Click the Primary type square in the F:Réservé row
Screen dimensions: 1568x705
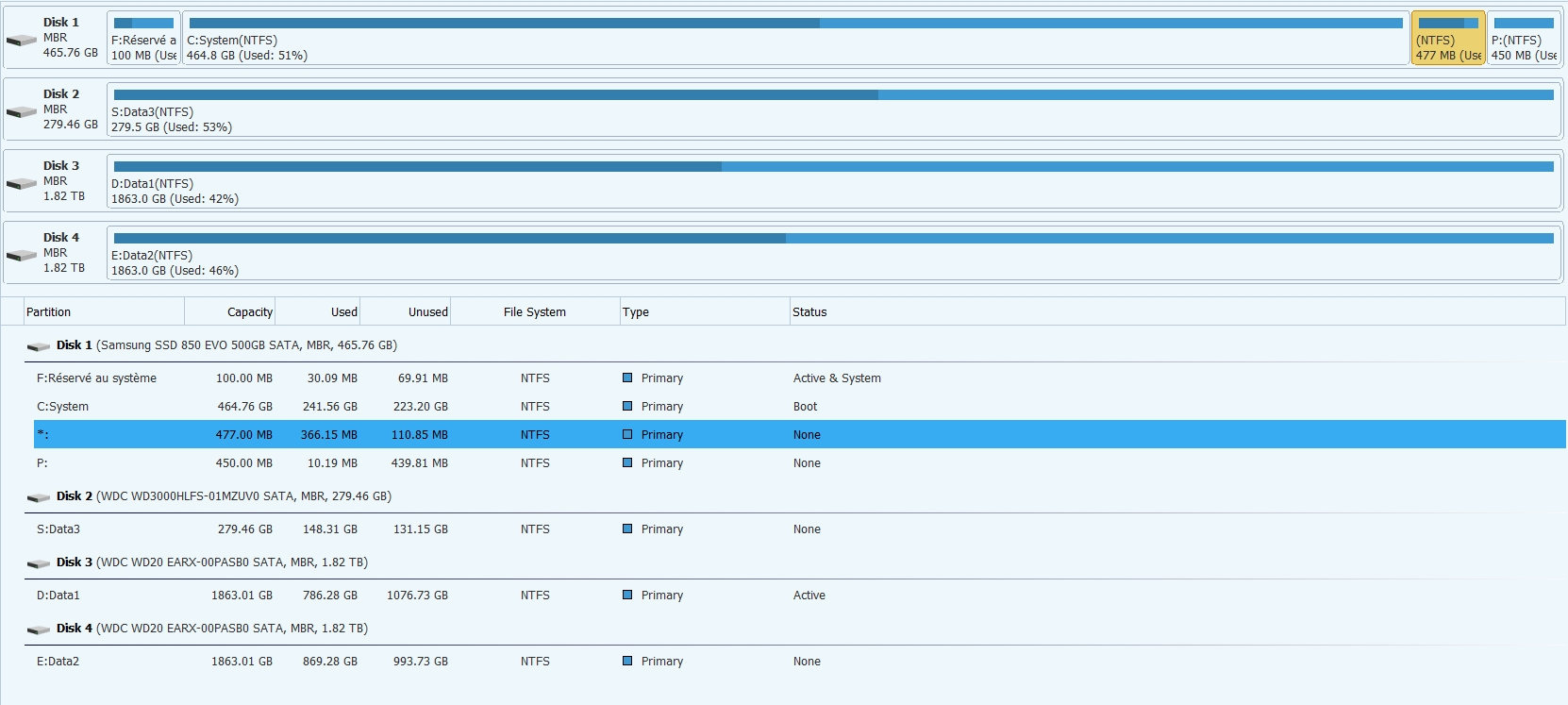tap(627, 378)
